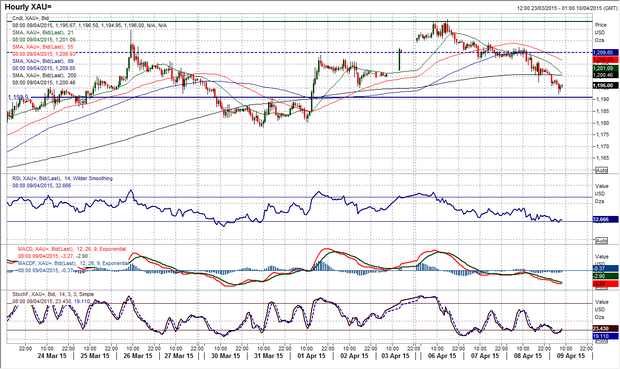The width and height of the screenshot is (620, 369).
Task: Click the Auto scale button on price panel
Action: pos(601,170)
